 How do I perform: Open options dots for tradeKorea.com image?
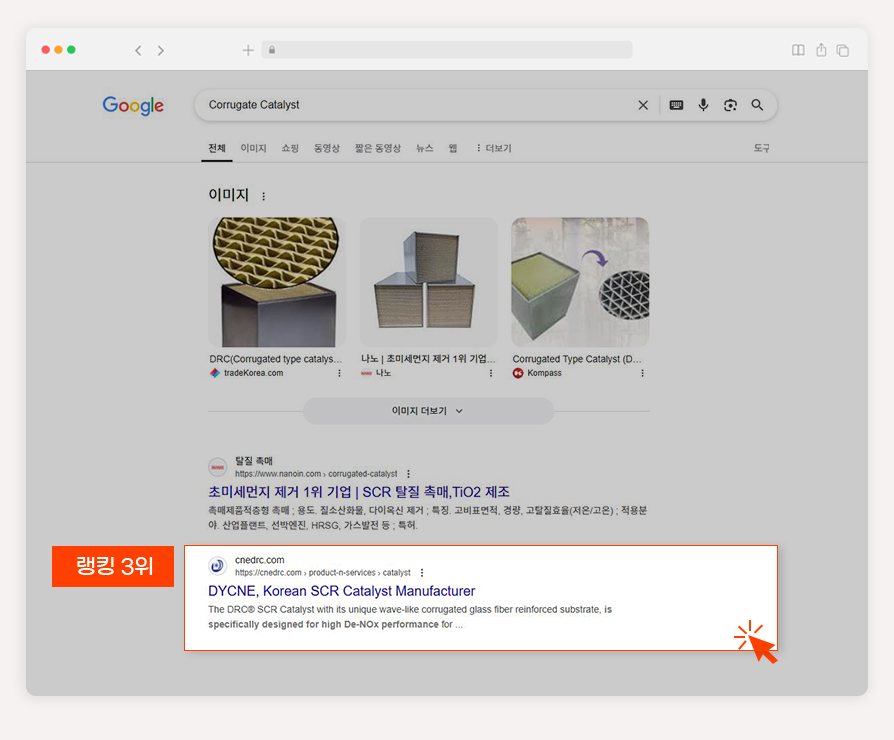(339, 373)
